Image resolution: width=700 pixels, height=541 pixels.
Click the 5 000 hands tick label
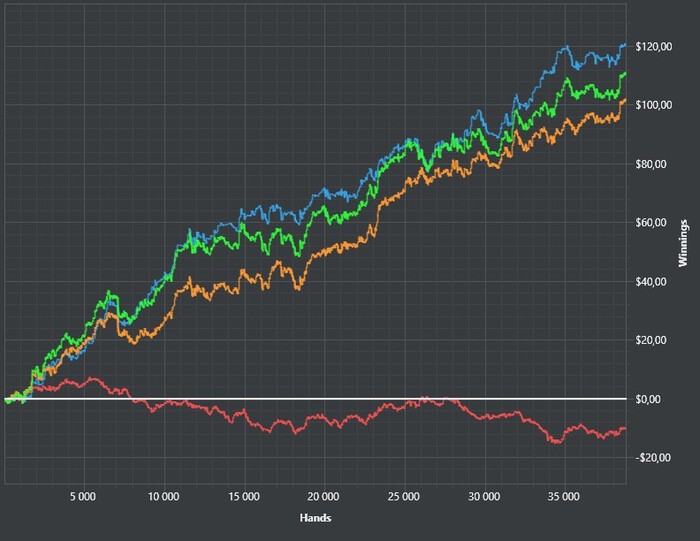83,496
